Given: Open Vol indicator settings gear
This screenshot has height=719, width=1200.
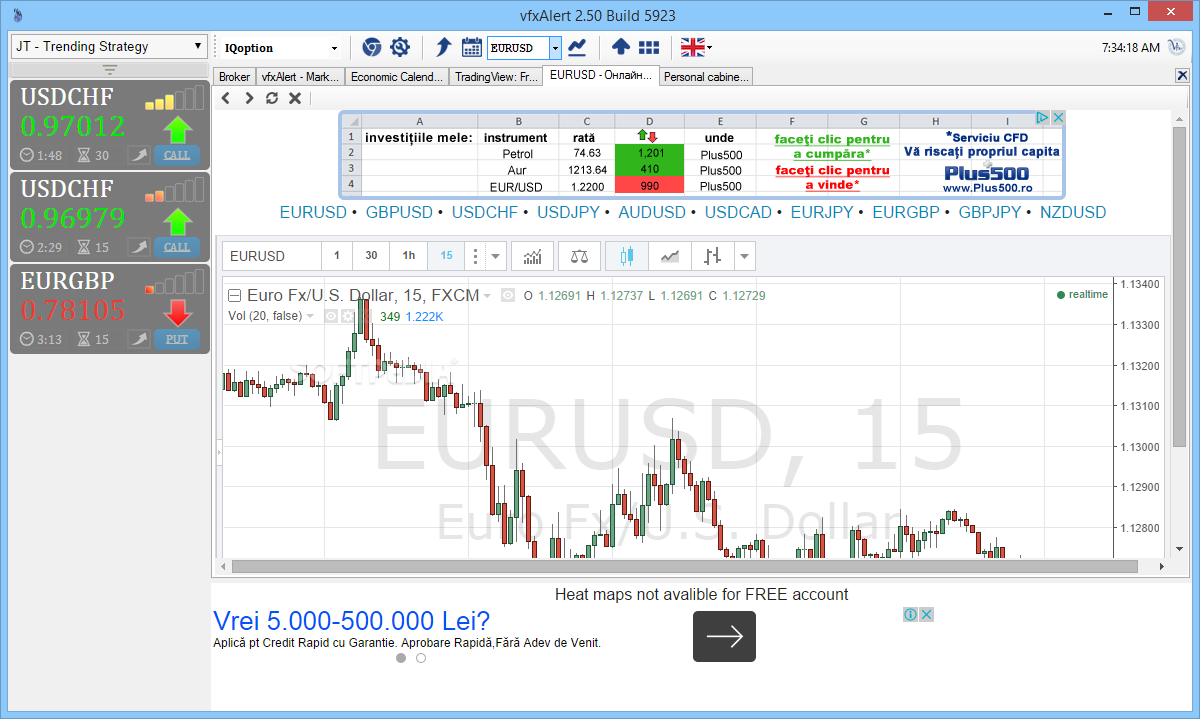Looking at the screenshot, I should pos(348,316).
